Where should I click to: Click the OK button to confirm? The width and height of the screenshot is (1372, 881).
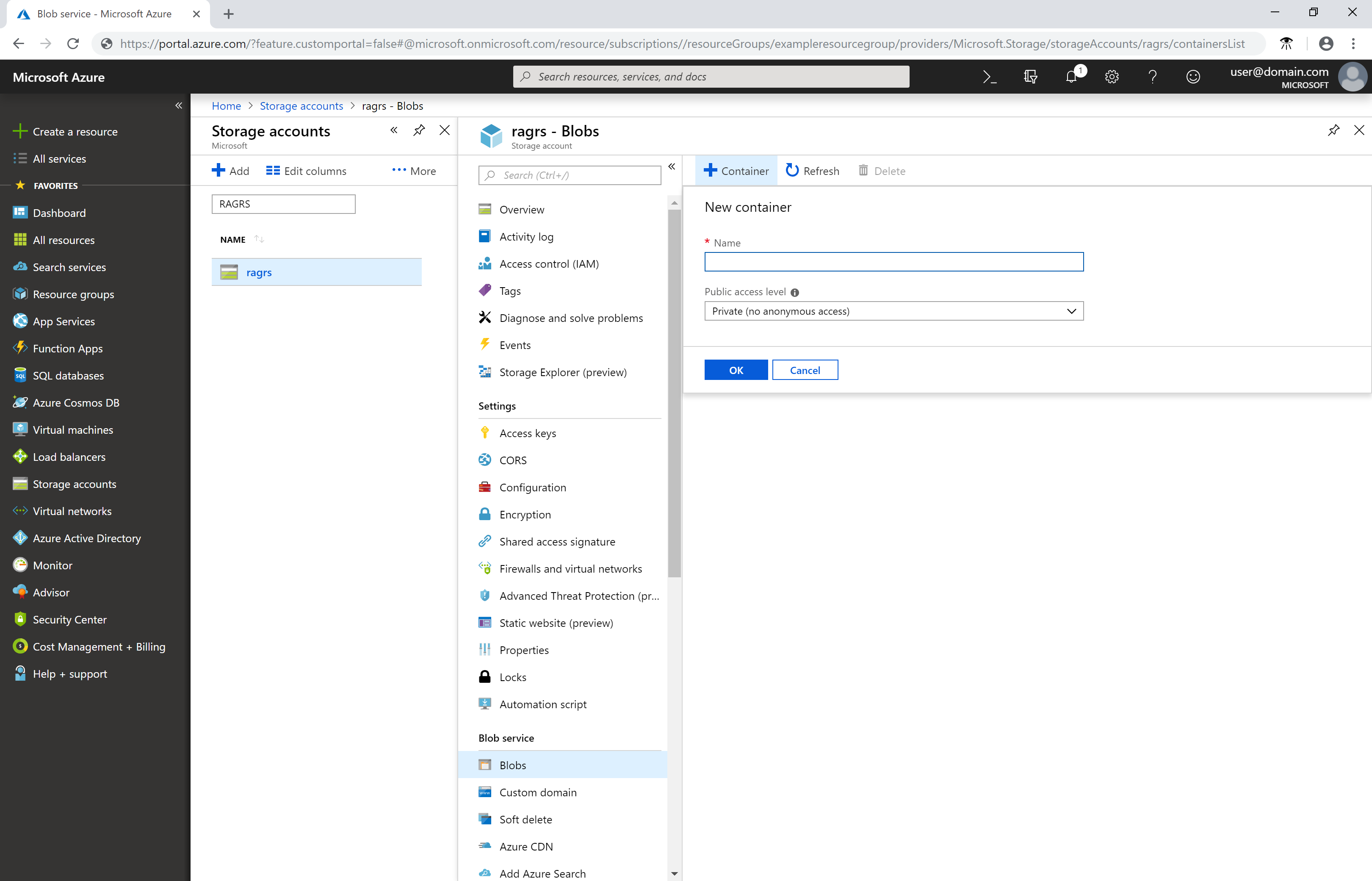click(735, 370)
